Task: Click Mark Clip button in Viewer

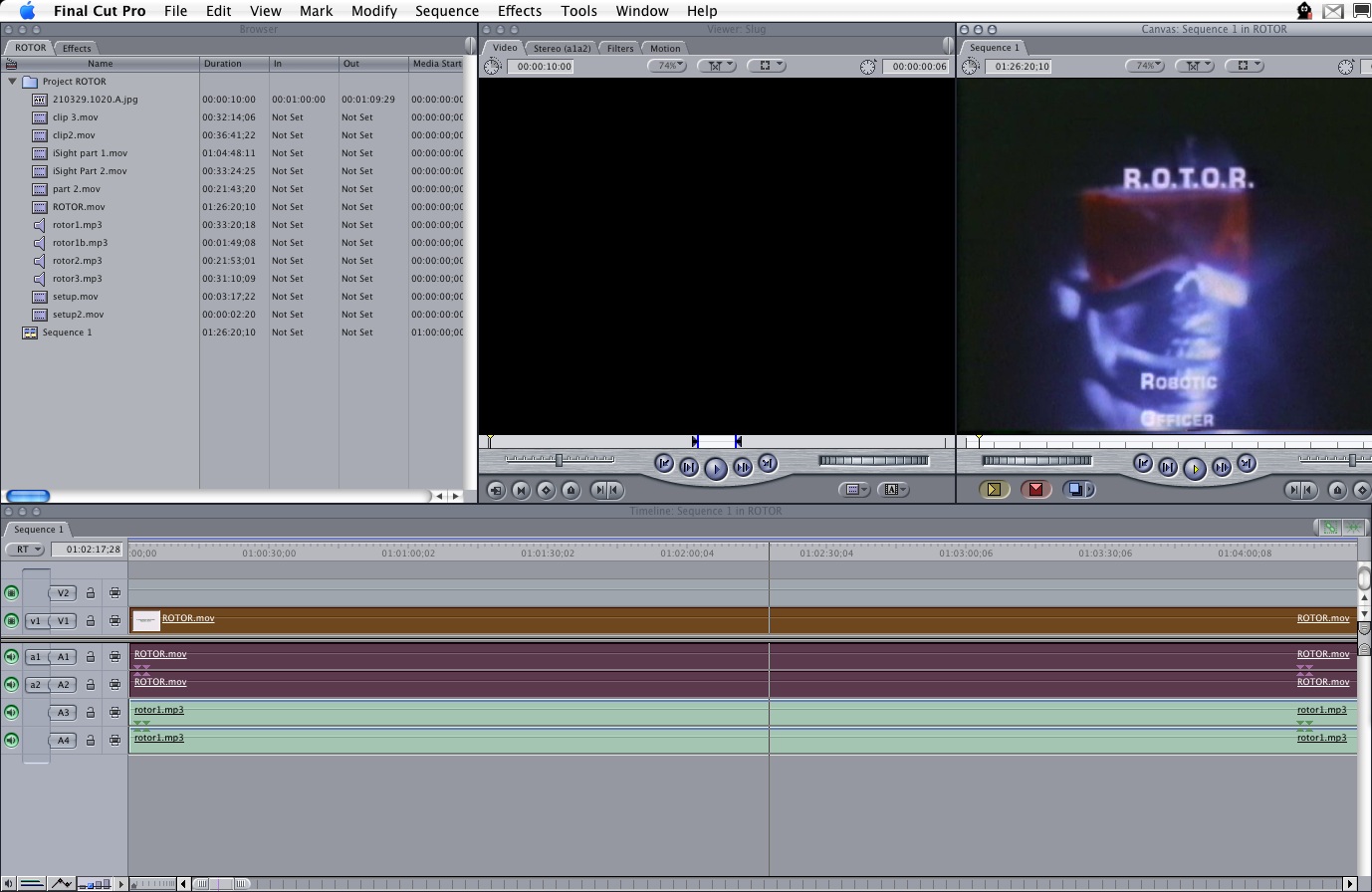Action: (x=521, y=490)
